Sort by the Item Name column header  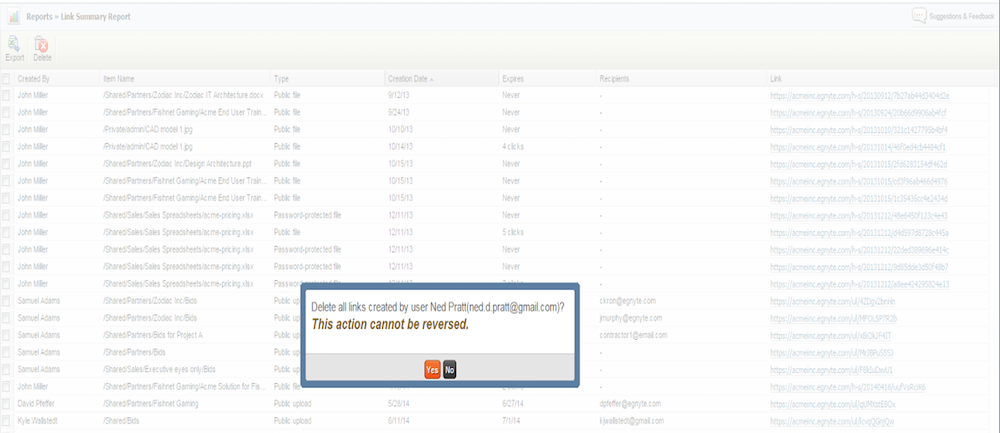[119, 79]
